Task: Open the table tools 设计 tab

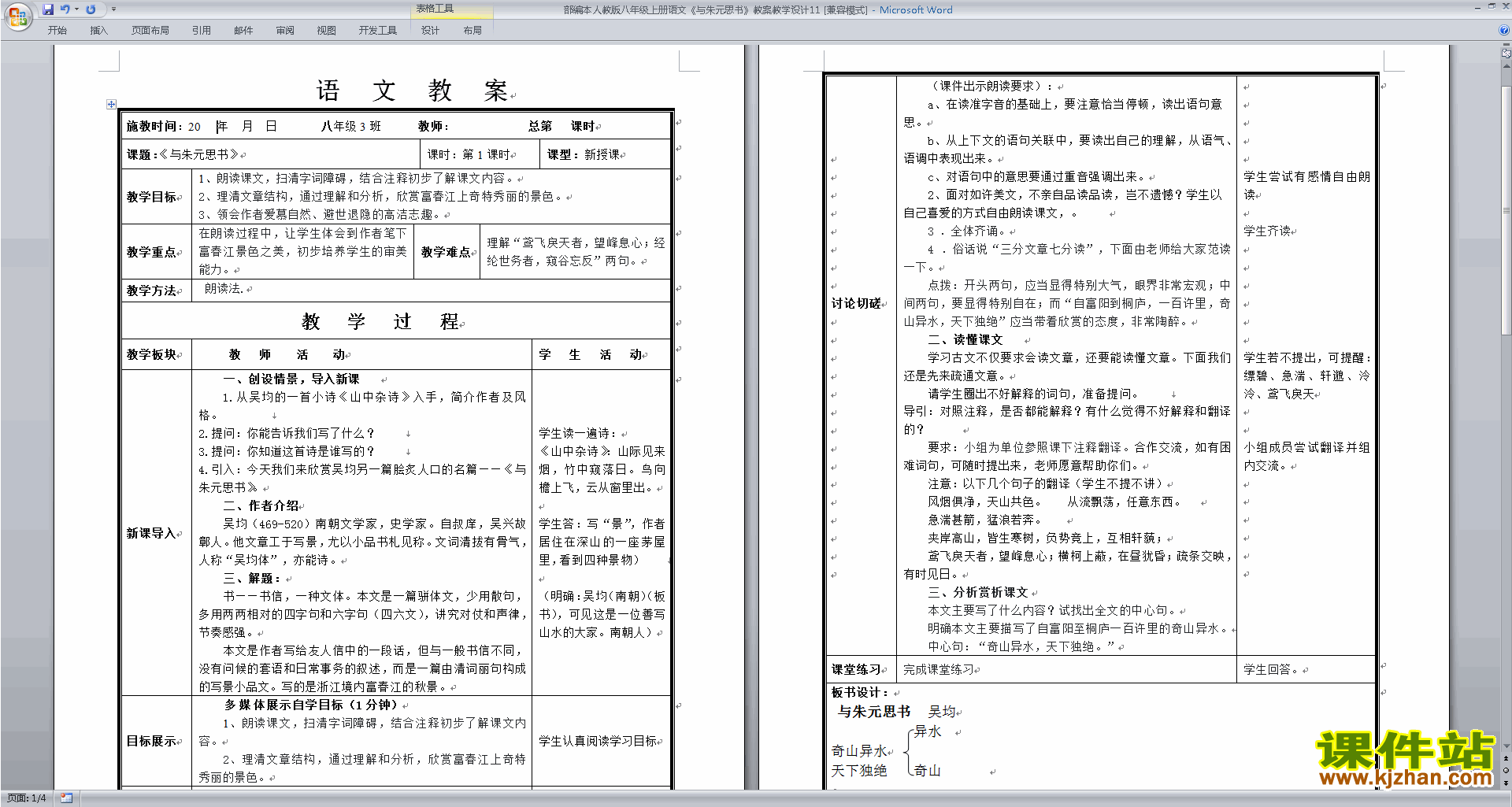Action: point(430,30)
